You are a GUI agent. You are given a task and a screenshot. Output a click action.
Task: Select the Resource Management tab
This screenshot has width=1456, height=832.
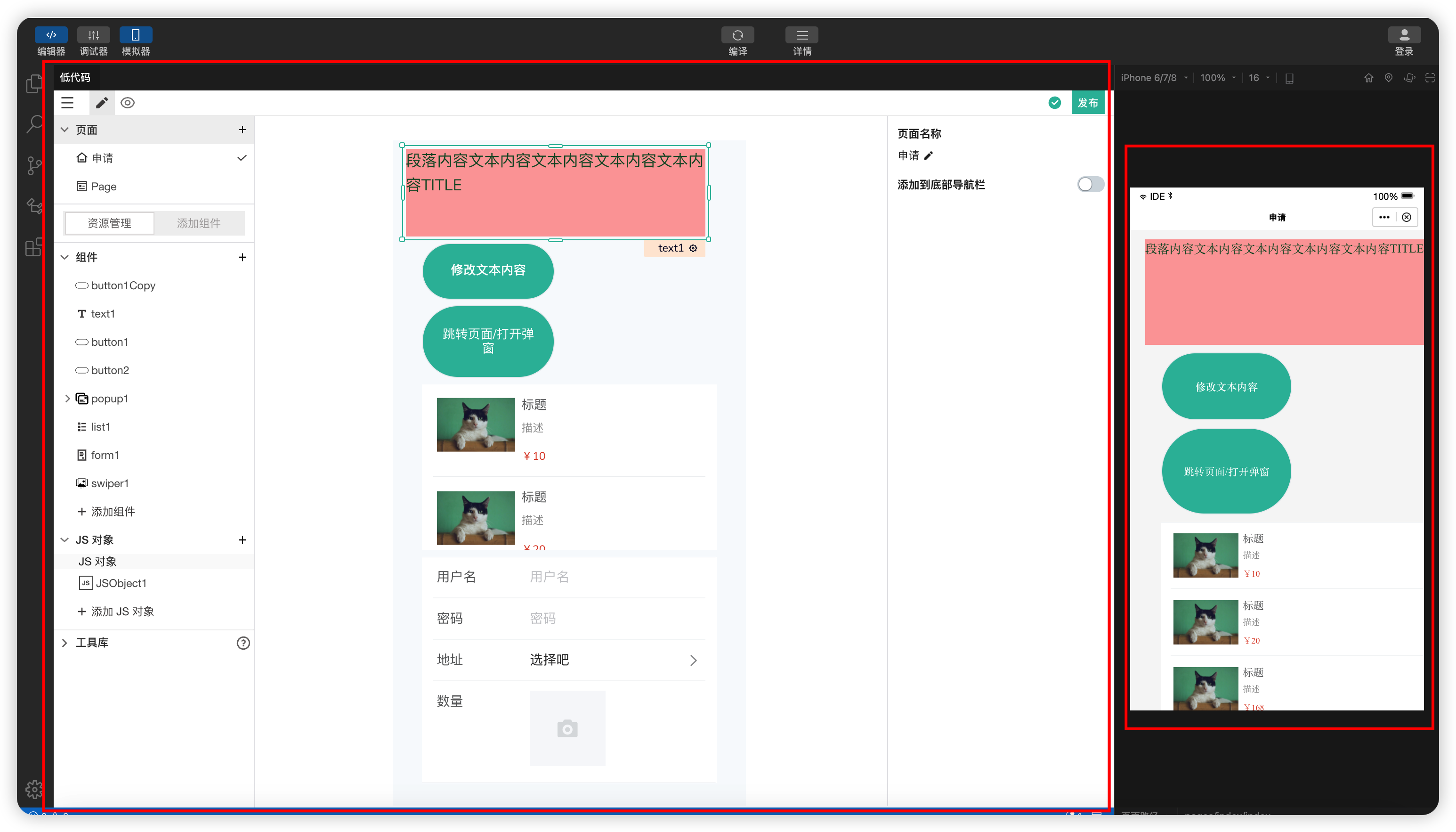click(110, 223)
